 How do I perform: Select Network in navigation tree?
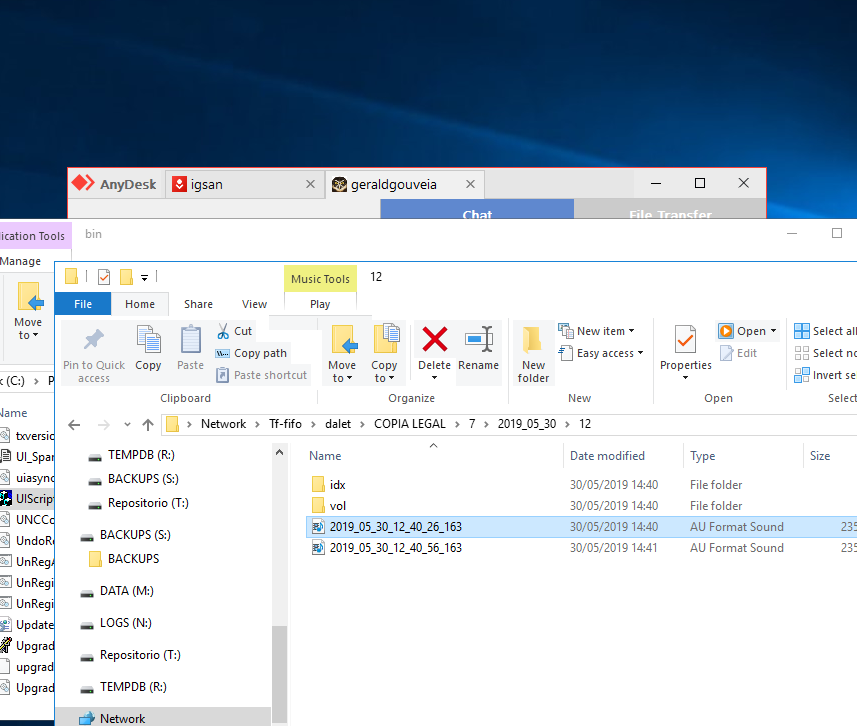click(122, 719)
